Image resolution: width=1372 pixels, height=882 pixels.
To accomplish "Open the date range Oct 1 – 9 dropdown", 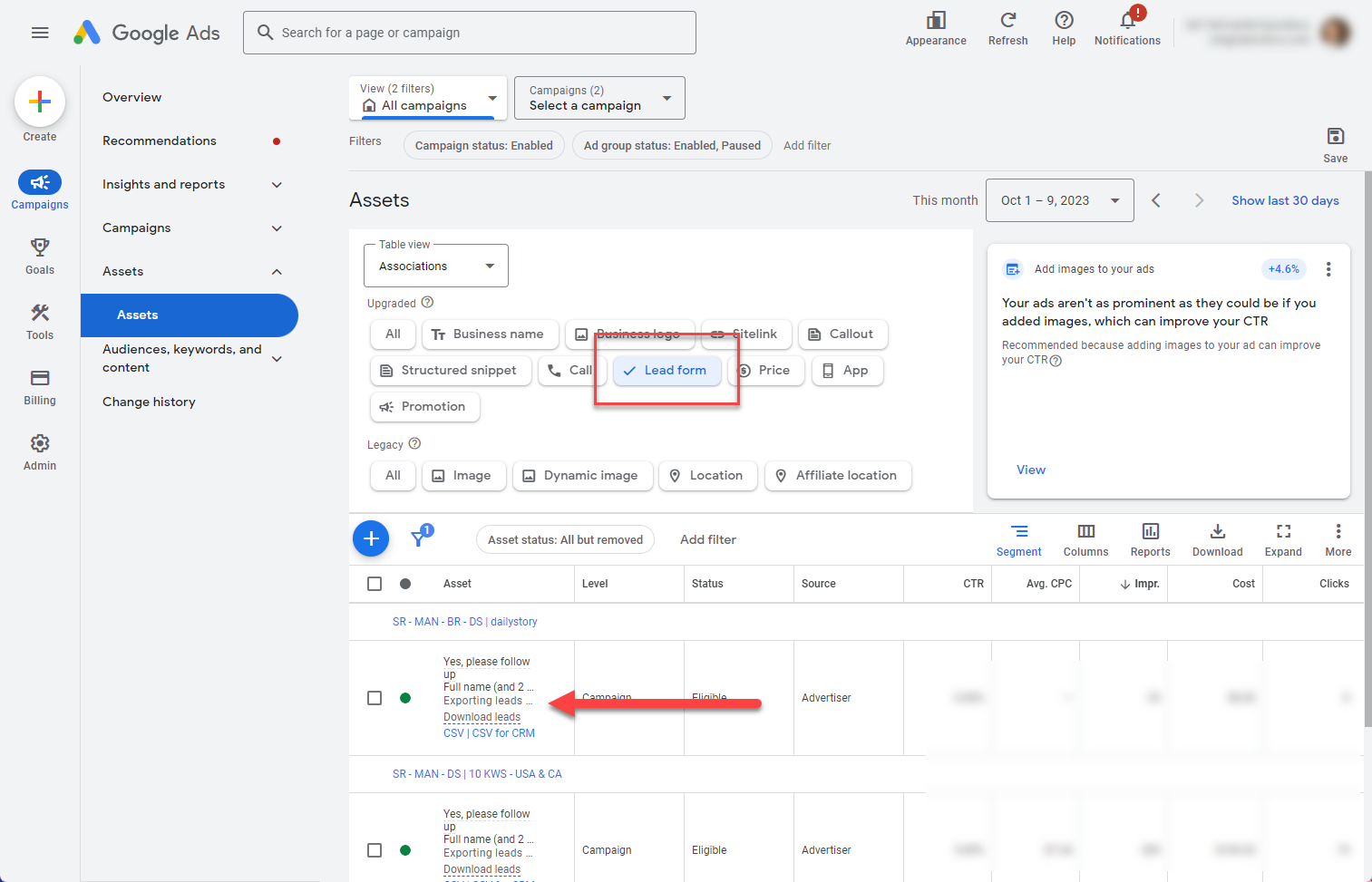I will click(1059, 200).
